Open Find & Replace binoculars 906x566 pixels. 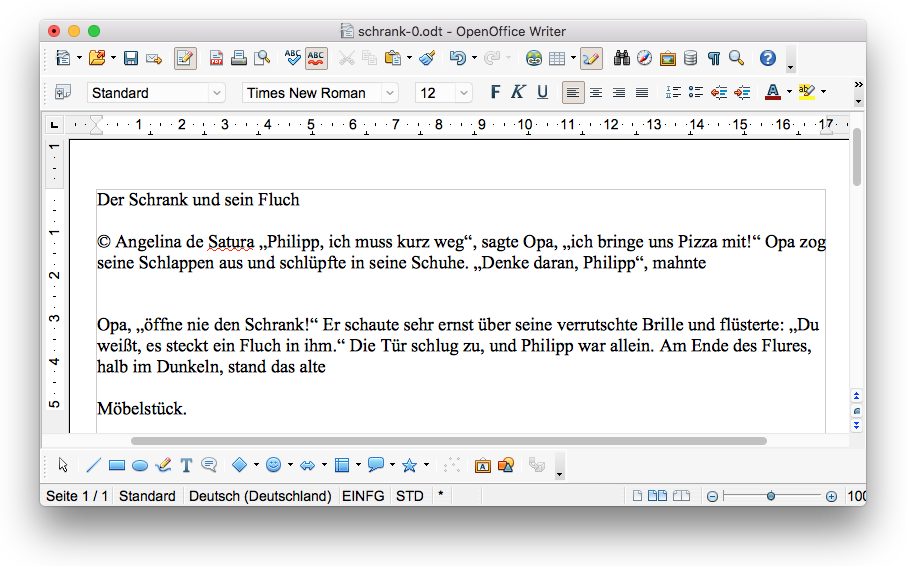[622, 58]
